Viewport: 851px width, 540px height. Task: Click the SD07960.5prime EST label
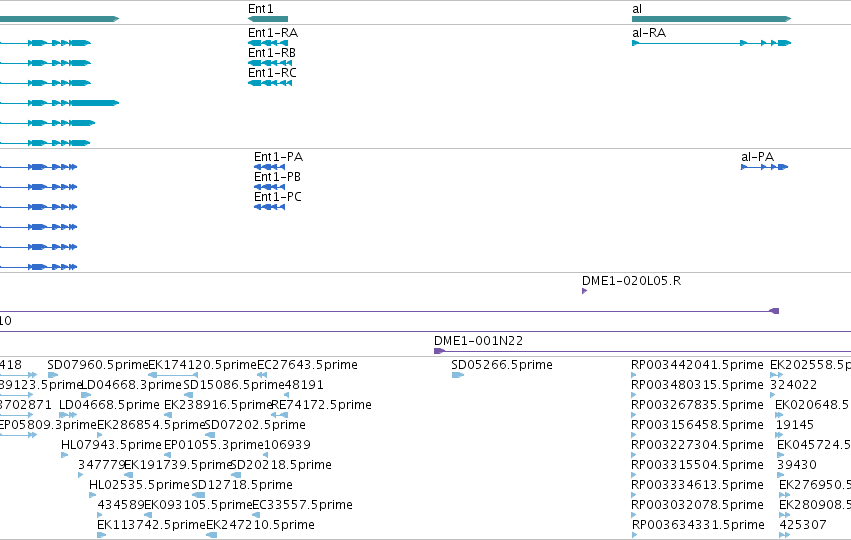(x=98, y=365)
